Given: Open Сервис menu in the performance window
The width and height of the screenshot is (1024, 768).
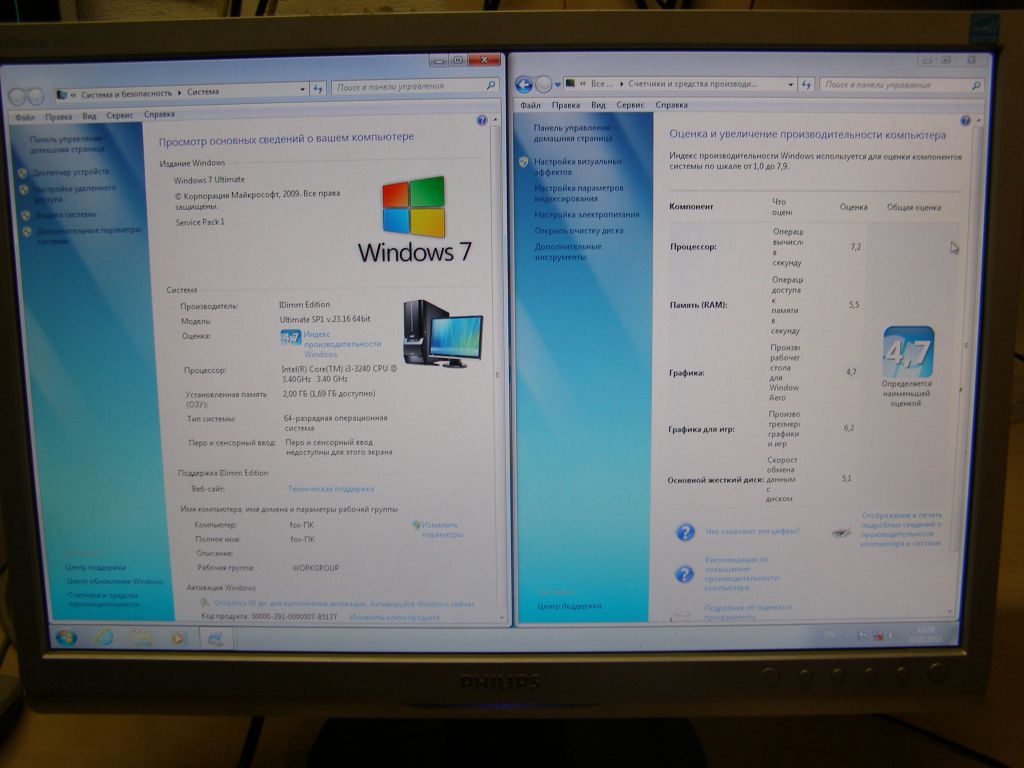Looking at the screenshot, I should click(x=630, y=104).
